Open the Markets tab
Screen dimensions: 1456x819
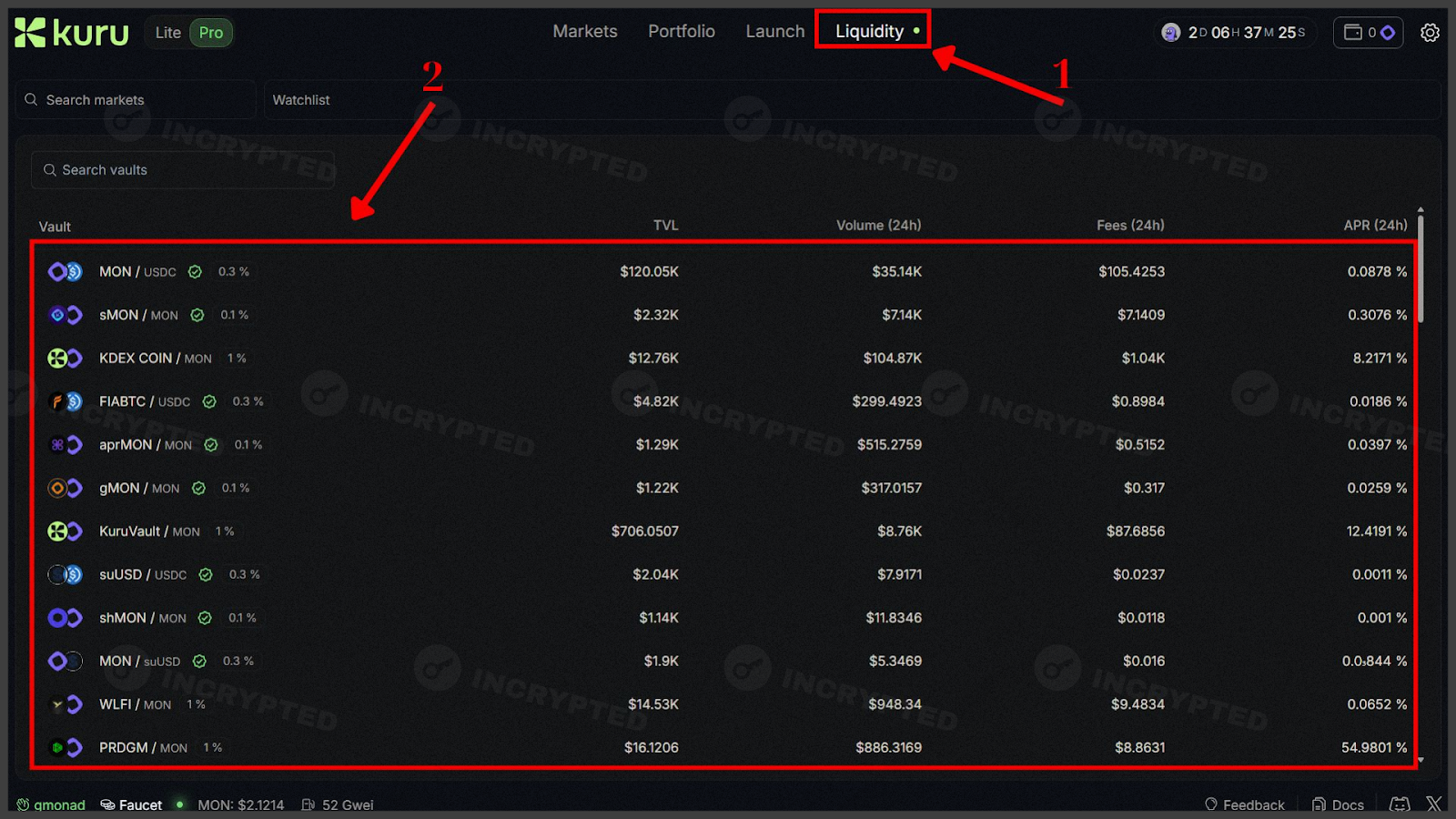coord(585,32)
